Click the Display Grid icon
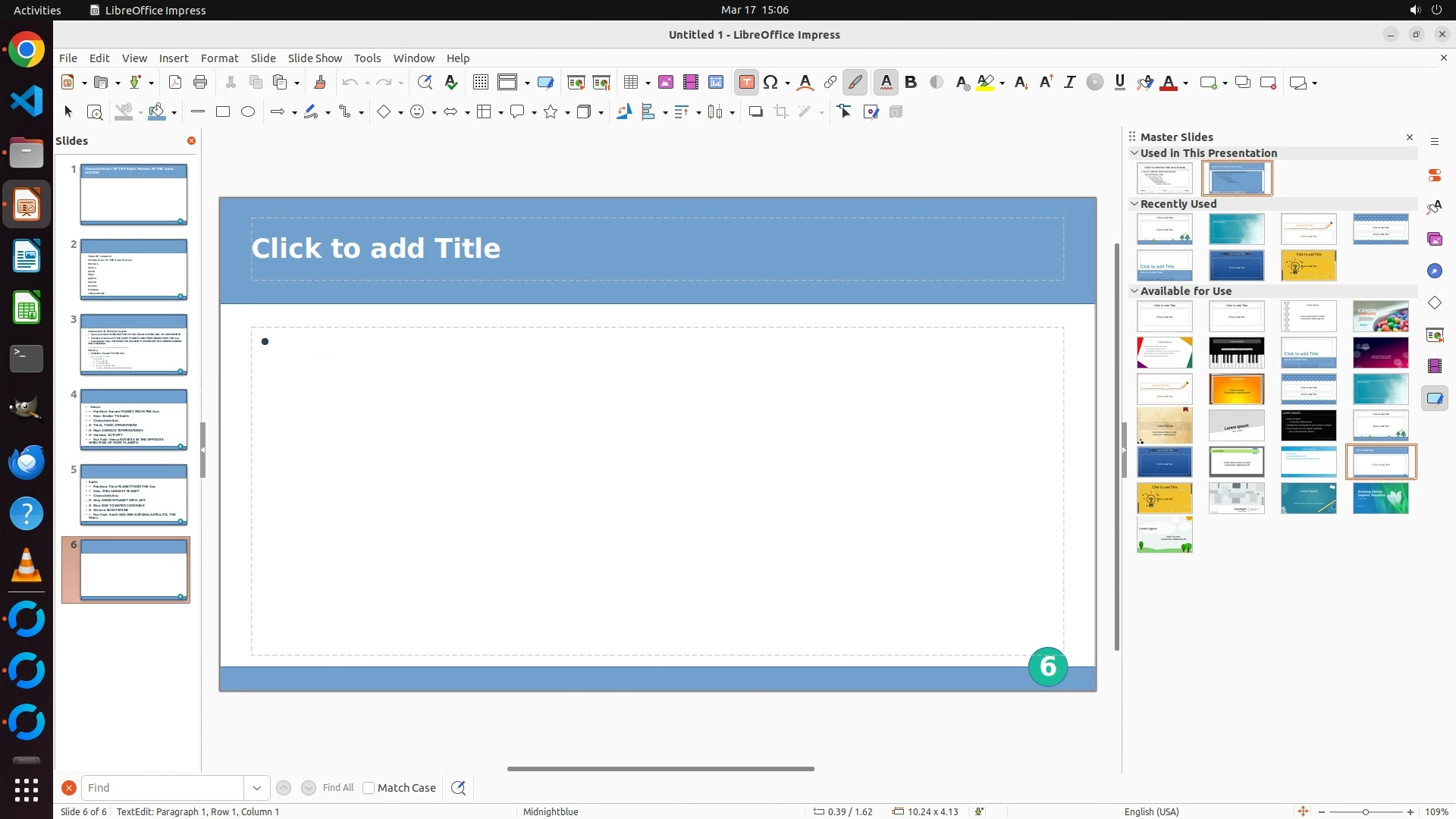 pyautogui.click(x=481, y=83)
